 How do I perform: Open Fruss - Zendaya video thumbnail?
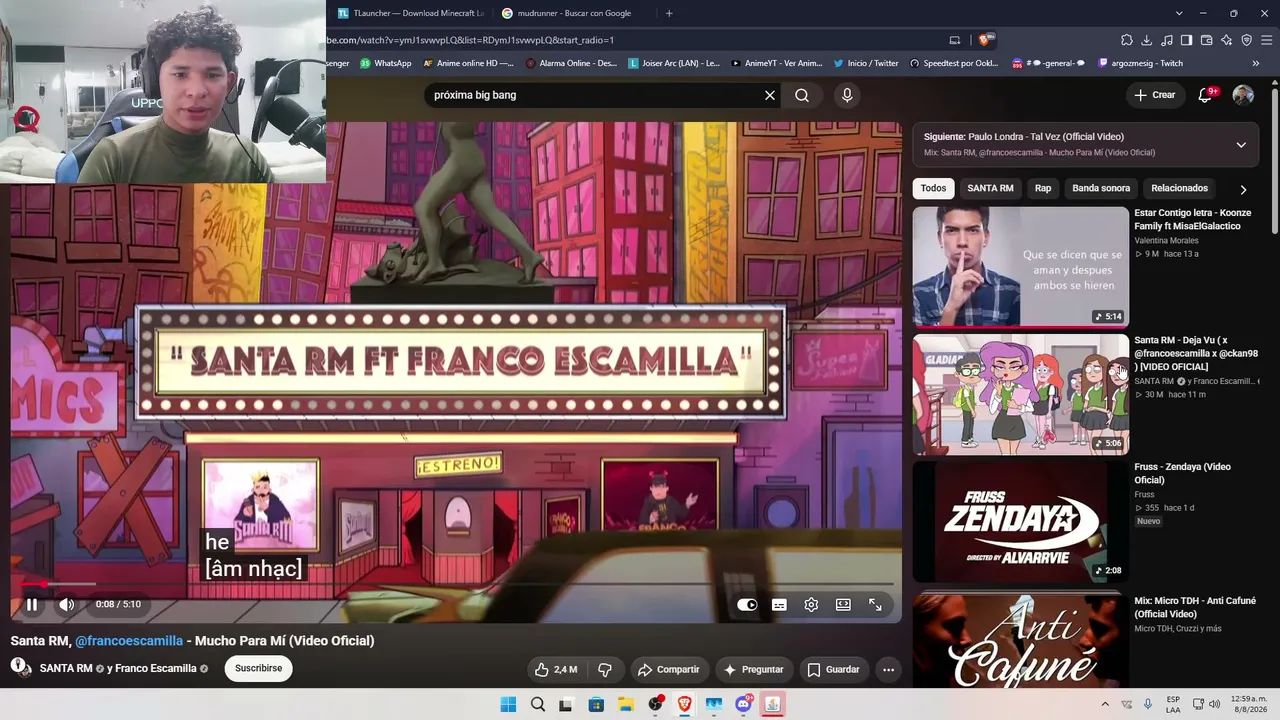coord(1021,521)
